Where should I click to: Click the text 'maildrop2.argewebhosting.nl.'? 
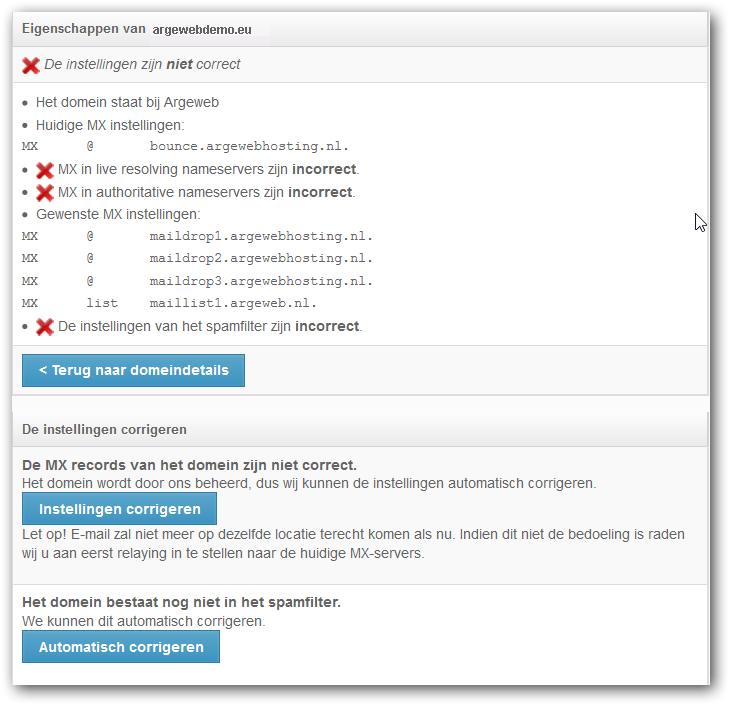coord(261,258)
